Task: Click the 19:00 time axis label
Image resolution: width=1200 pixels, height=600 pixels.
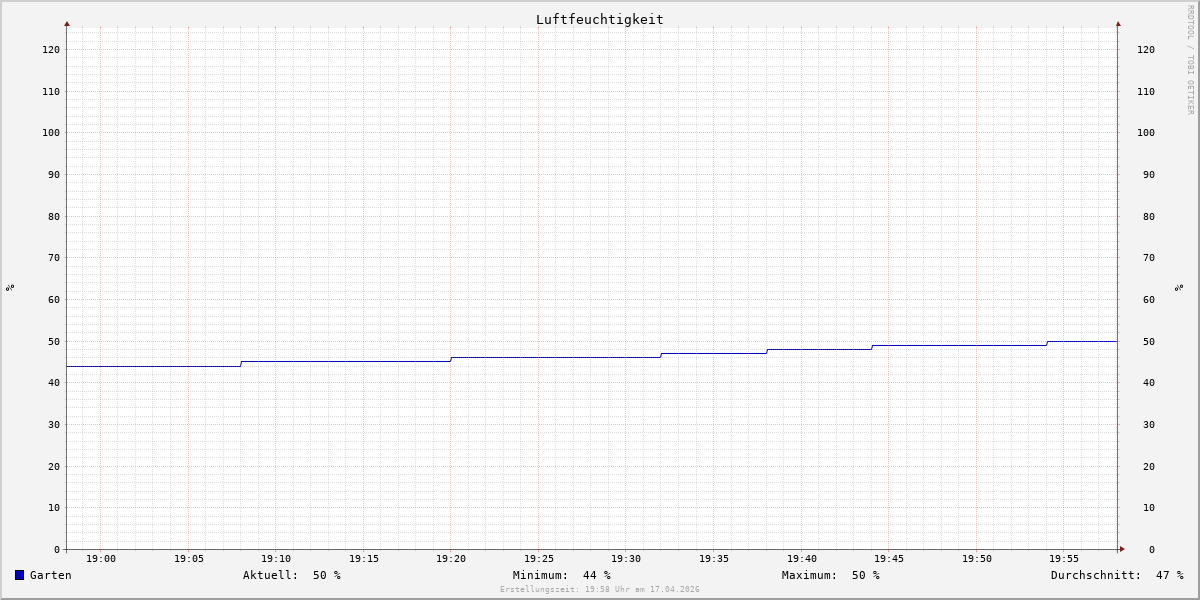Action: 101,559
